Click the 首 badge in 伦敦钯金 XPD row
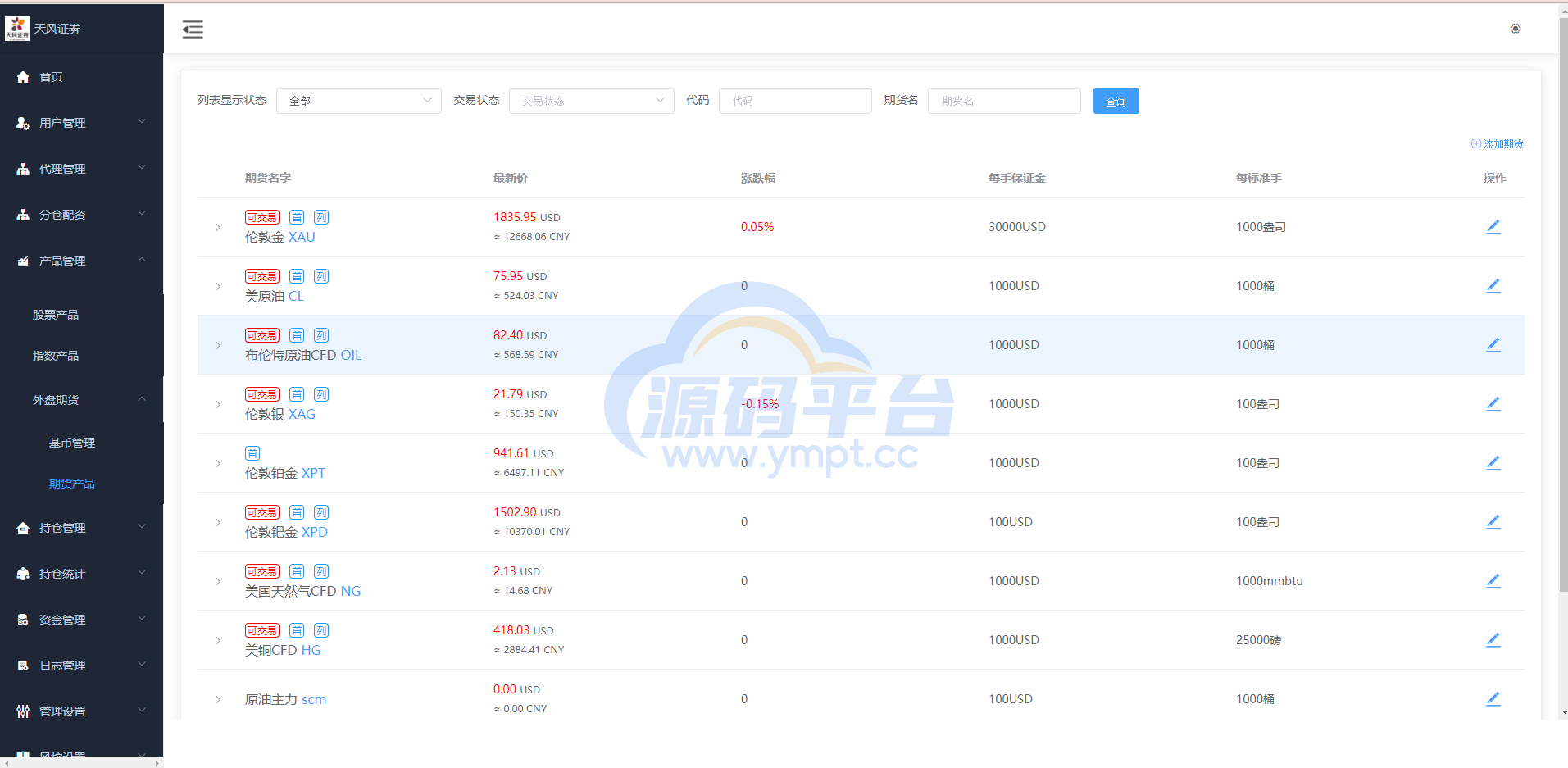1568x768 pixels. pyautogui.click(x=297, y=512)
